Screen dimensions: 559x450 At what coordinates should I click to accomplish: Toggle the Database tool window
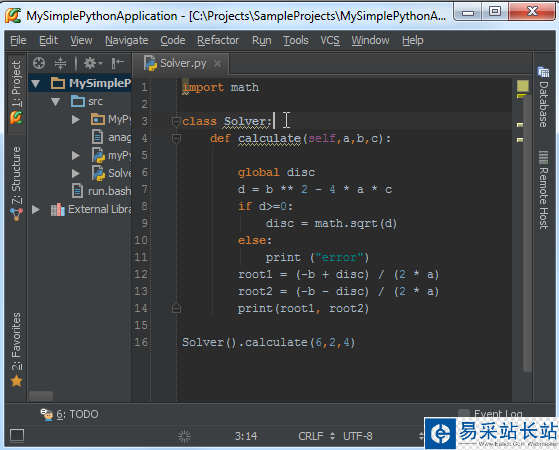[544, 97]
